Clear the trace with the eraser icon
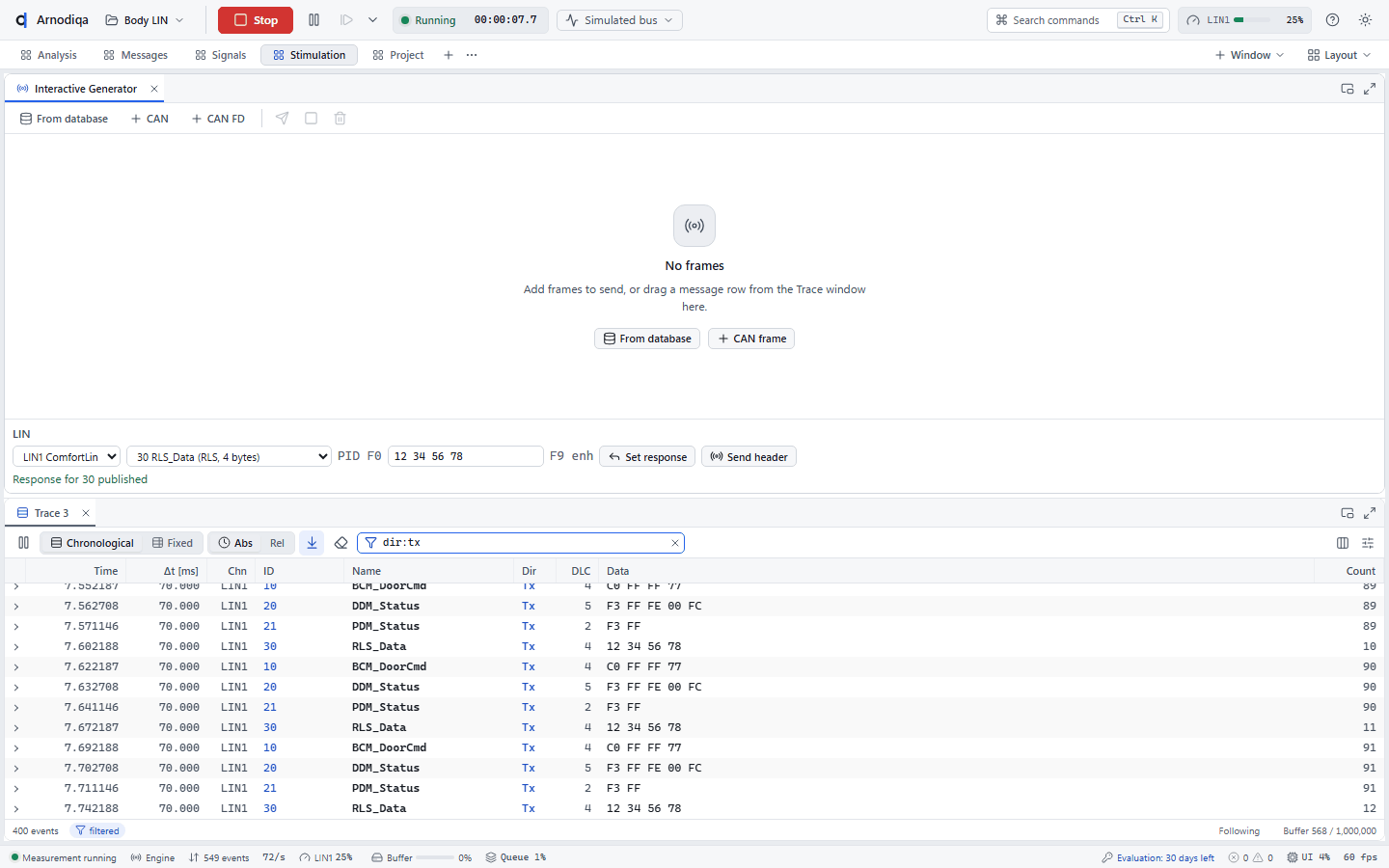1389x868 pixels. click(x=340, y=543)
